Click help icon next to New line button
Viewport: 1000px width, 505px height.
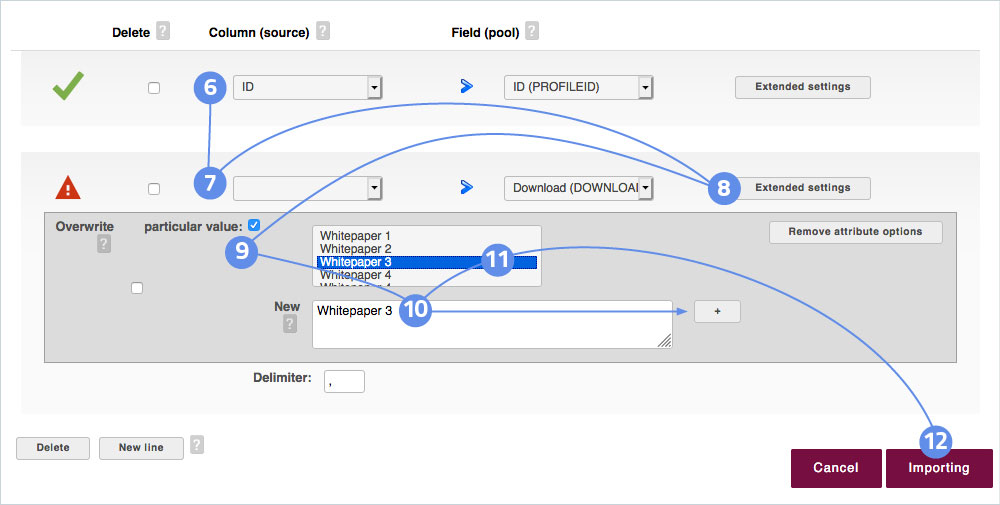[197, 445]
